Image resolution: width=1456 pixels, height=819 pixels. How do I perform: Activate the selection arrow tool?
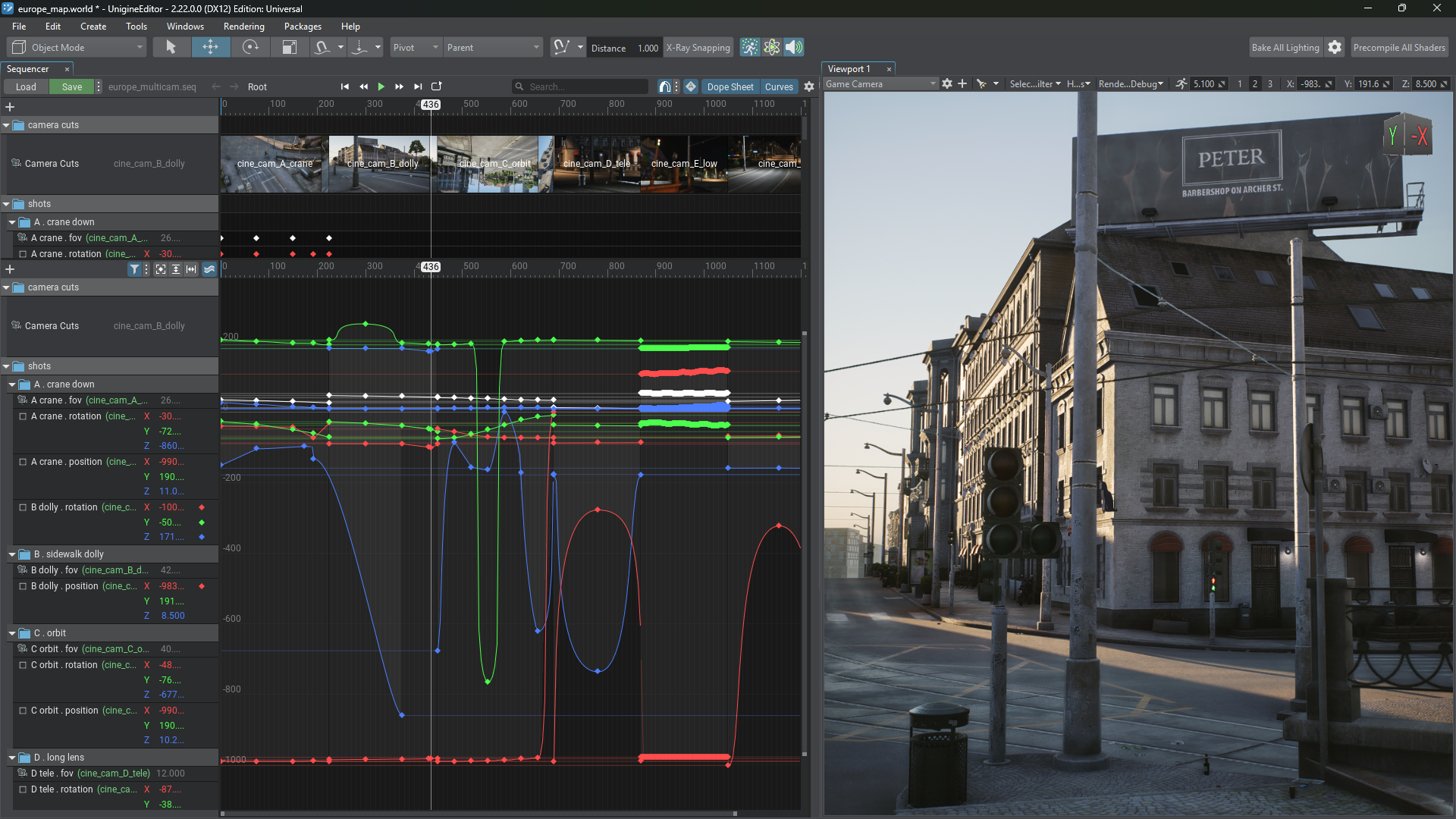pos(171,47)
